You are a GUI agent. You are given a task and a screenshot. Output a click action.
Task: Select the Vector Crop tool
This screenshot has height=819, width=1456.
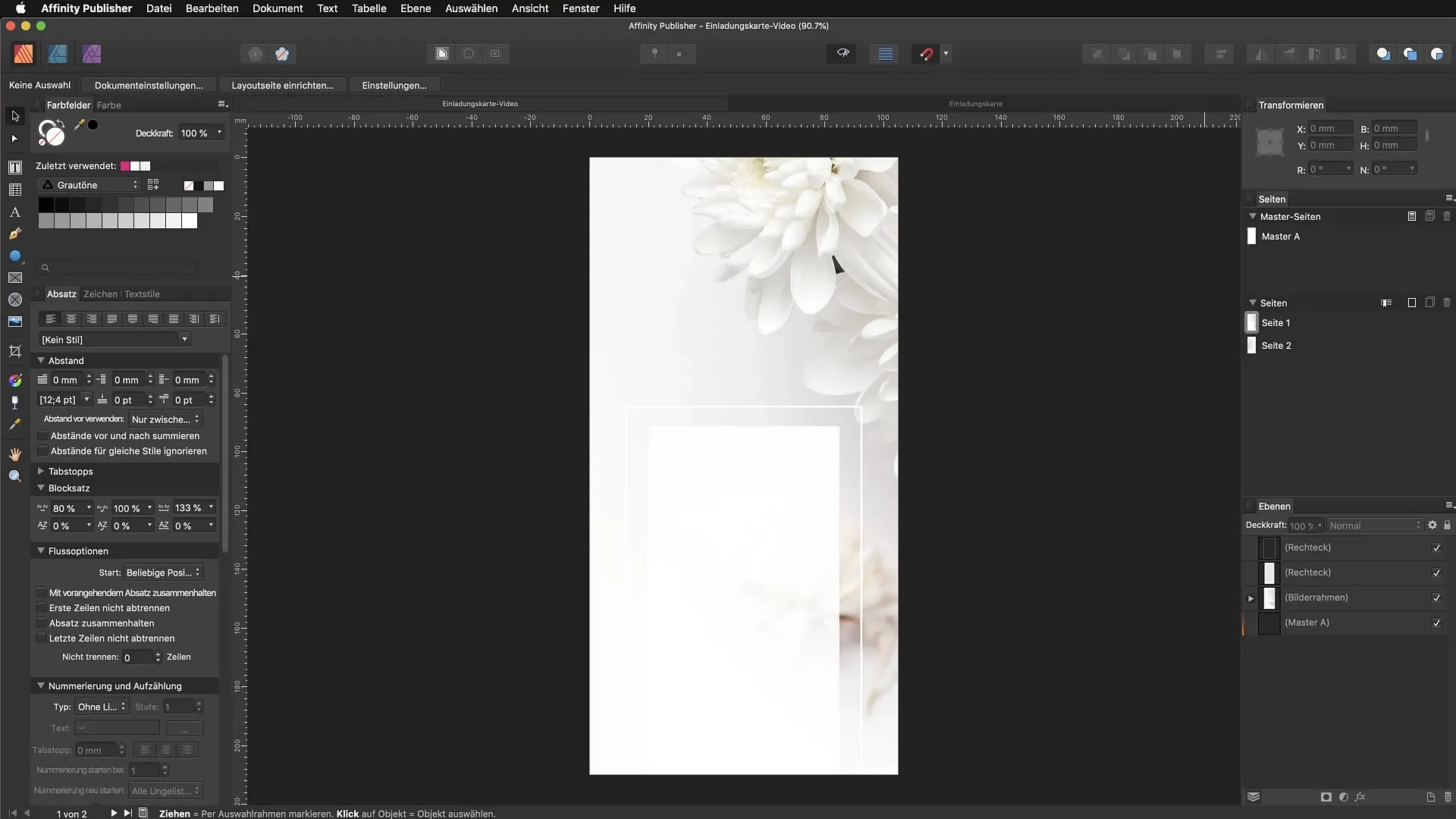(15, 351)
